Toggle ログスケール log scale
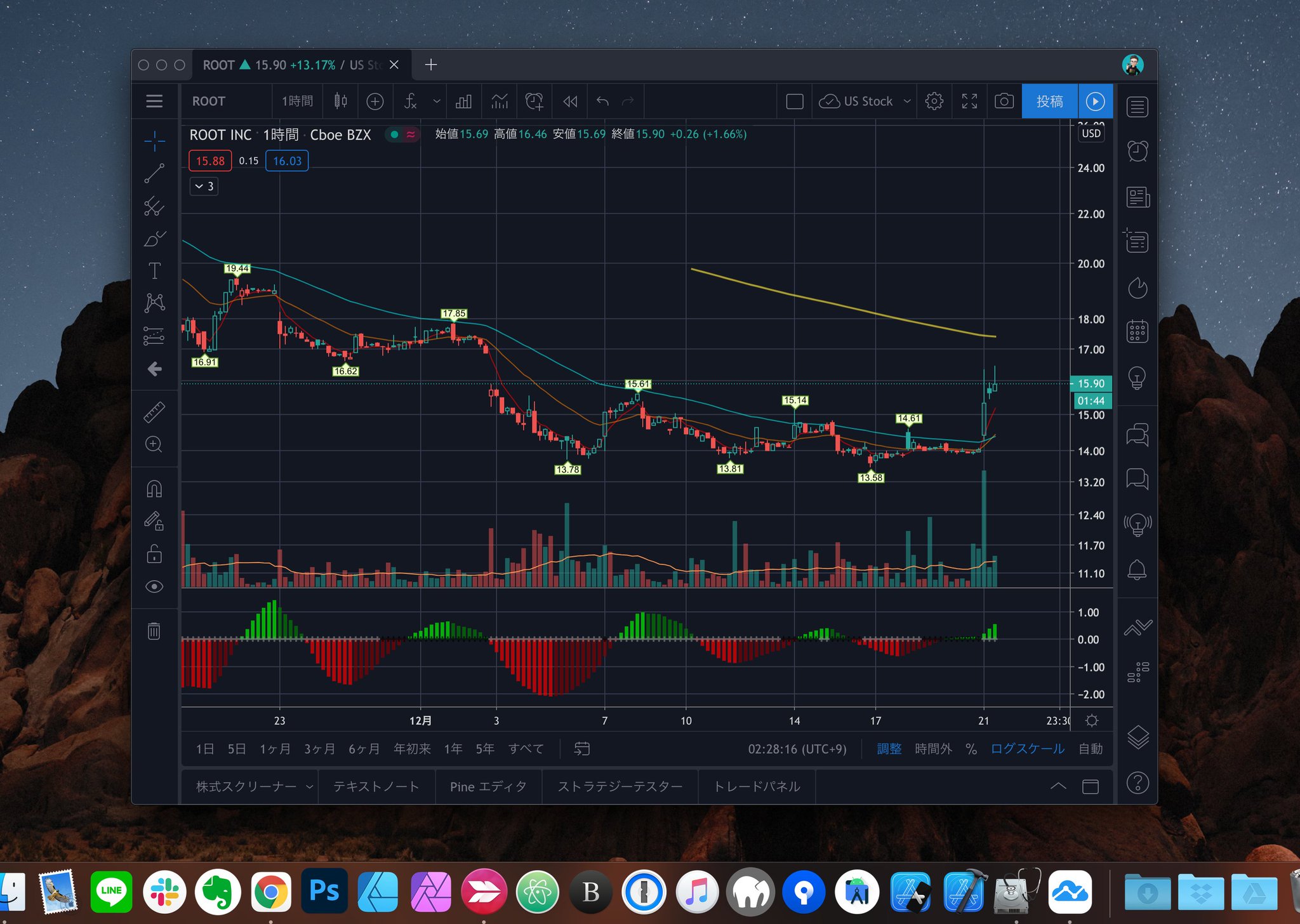 tap(1028, 749)
